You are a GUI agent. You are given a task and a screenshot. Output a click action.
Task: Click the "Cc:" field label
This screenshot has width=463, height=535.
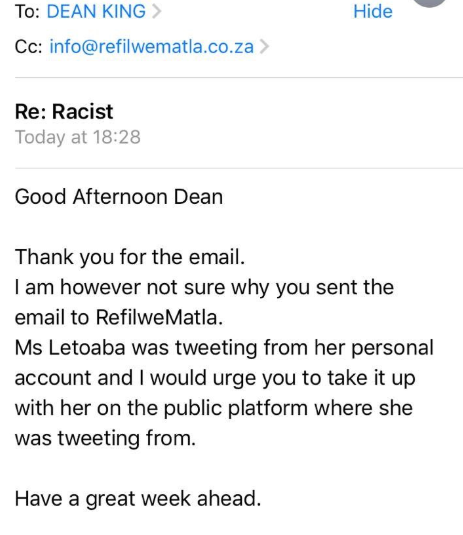click(x=29, y=46)
